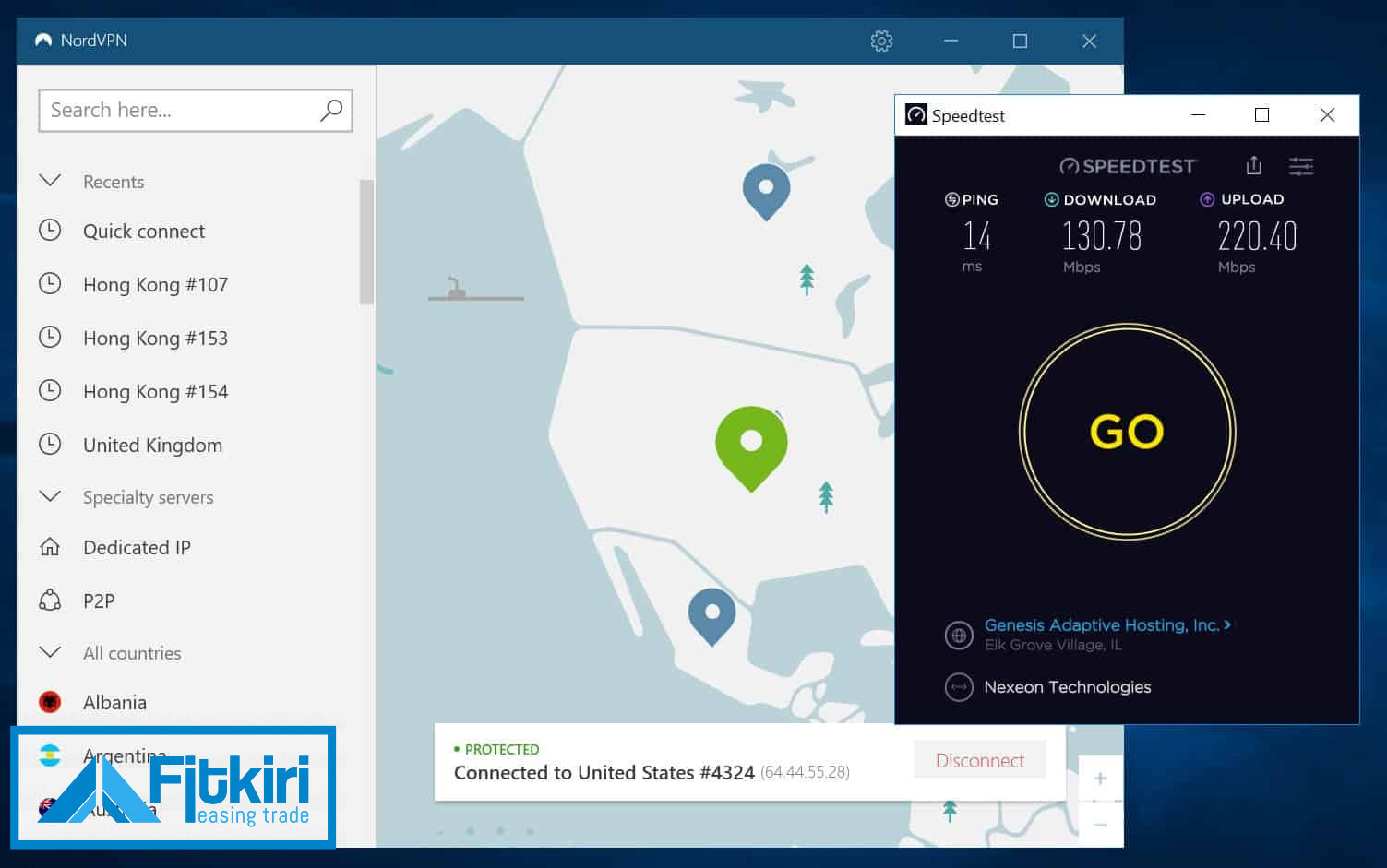Open Genesis Adaptive Hosting server link
The image size is (1387, 868).
tap(1107, 624)
